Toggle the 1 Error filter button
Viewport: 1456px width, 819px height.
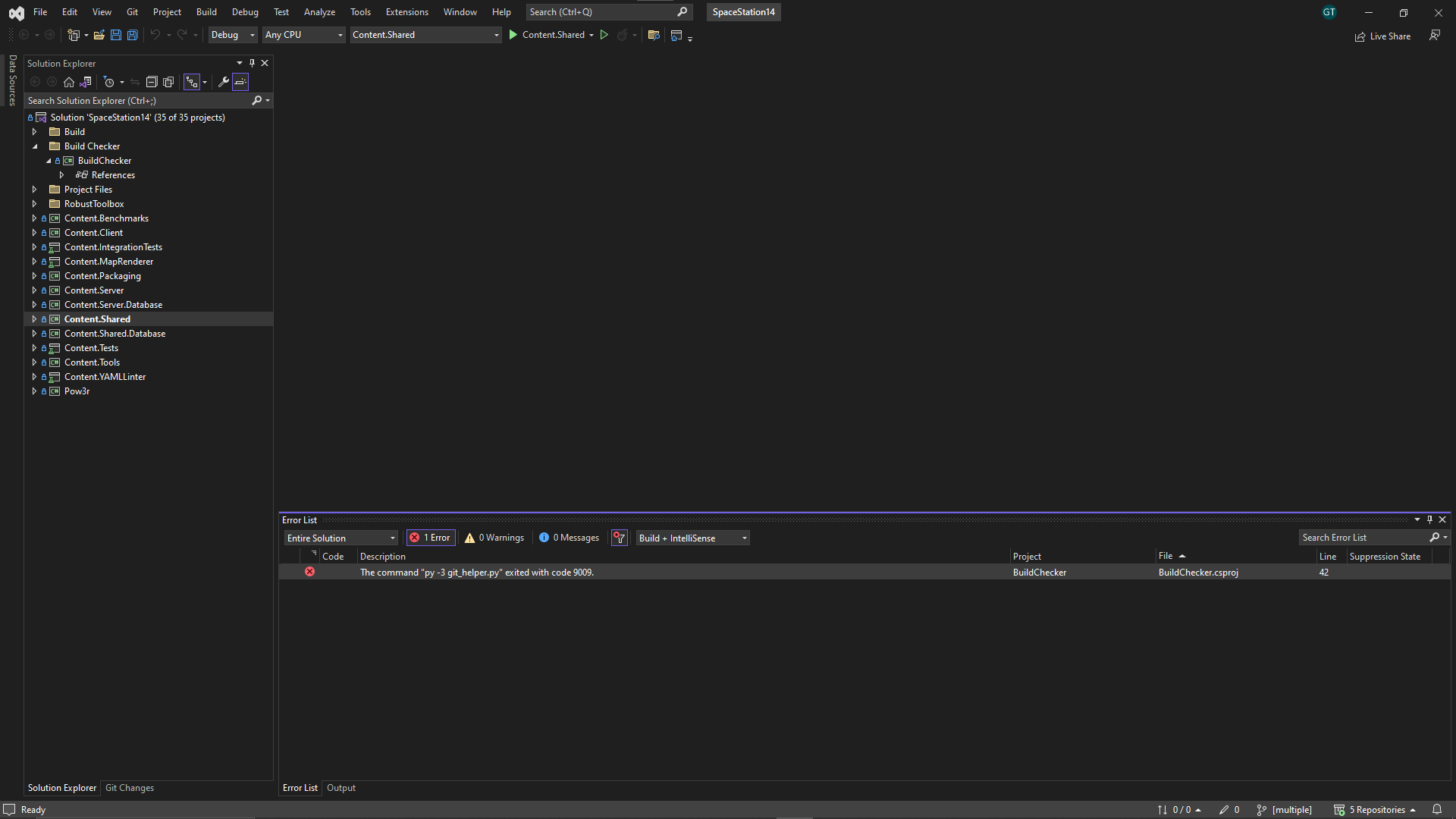(x=431, y=538)
